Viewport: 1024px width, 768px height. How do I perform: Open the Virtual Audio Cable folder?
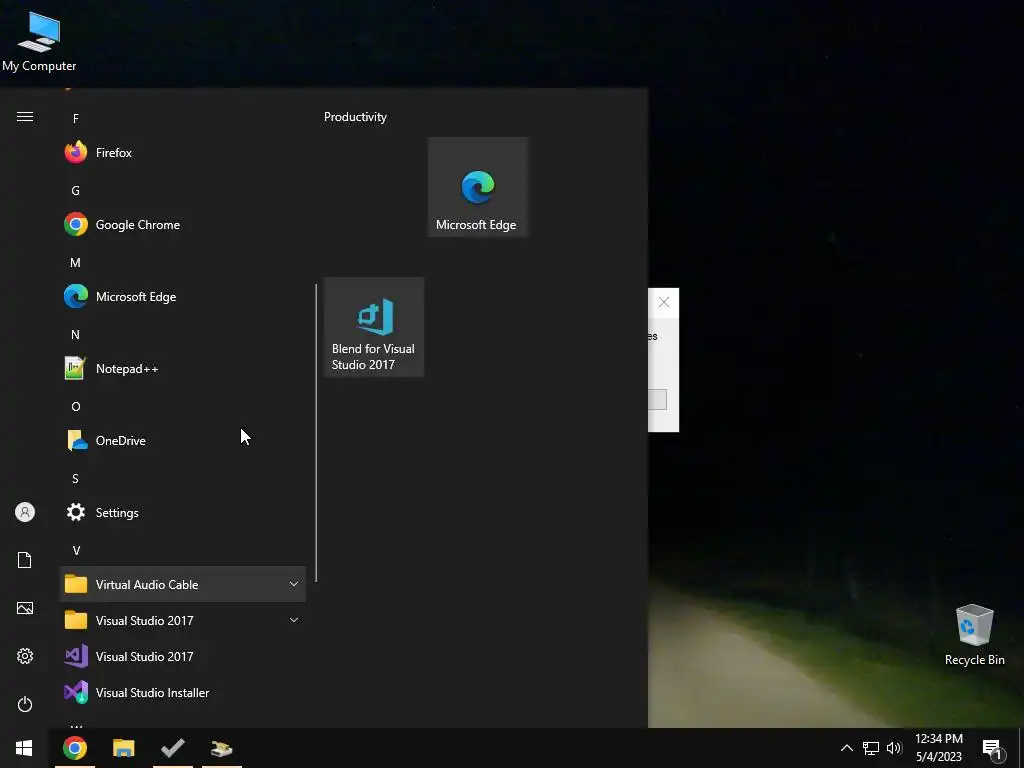pos(182,584)
